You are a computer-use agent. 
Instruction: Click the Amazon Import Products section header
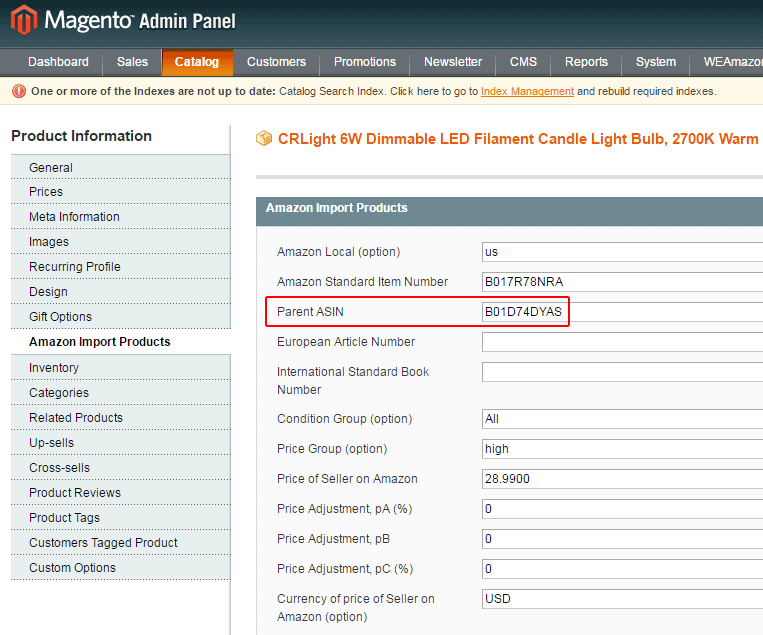pos(509,211)
